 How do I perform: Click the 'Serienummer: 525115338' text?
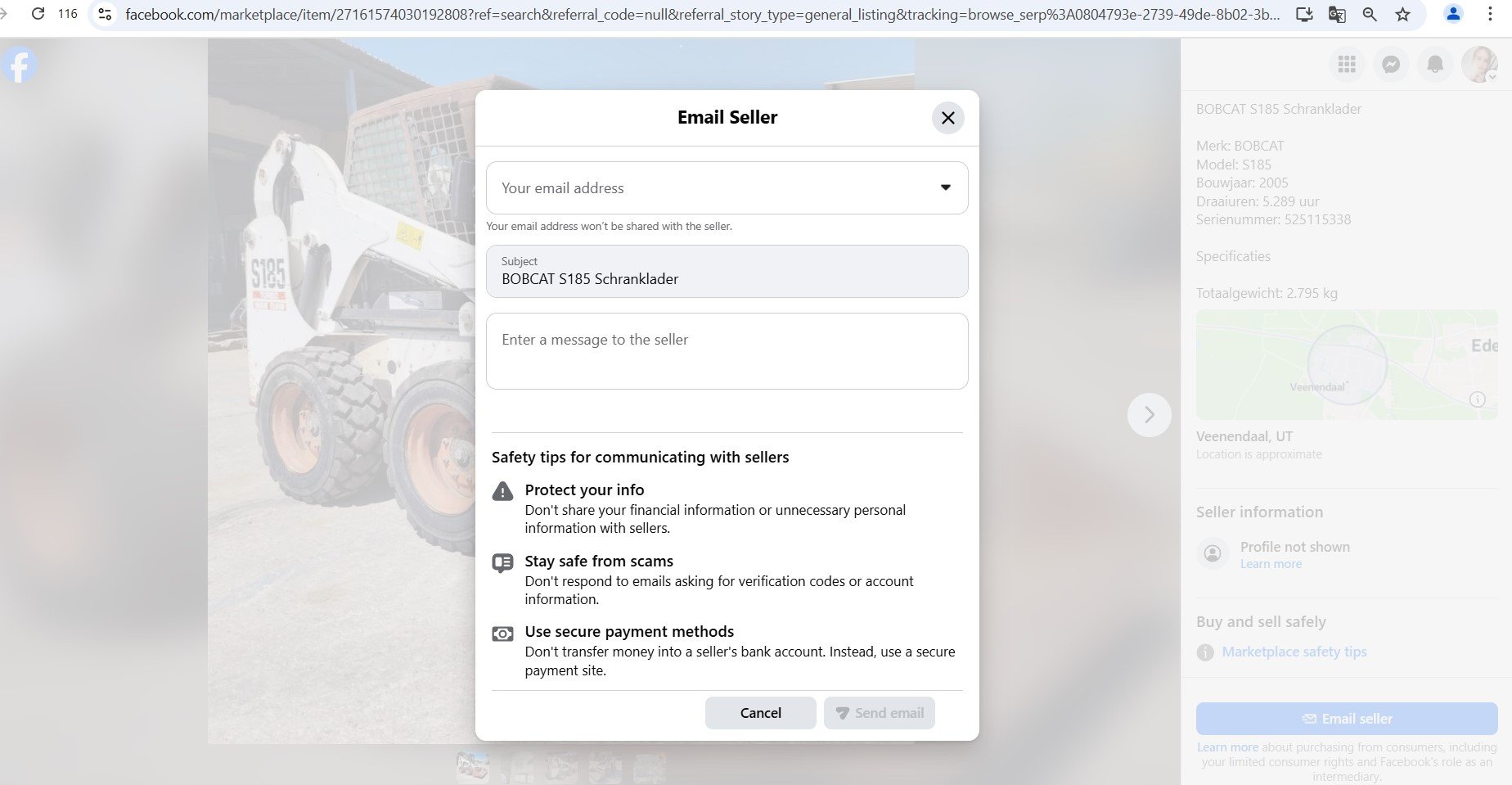point(1273,219)
